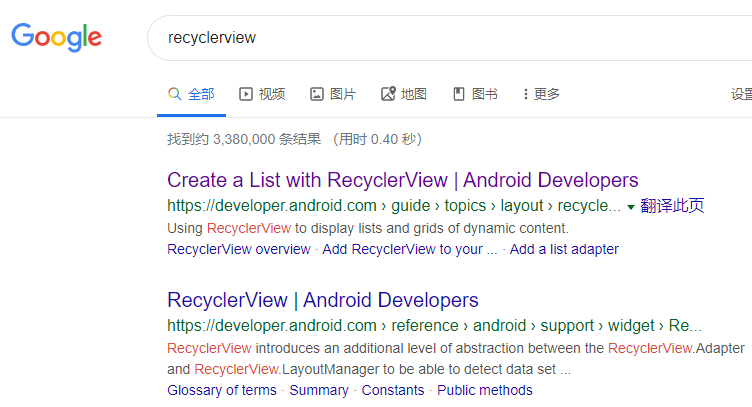Open 'Glossary of terms' sitelink
The height and width of the screenshot is (407, 752).
222,390
